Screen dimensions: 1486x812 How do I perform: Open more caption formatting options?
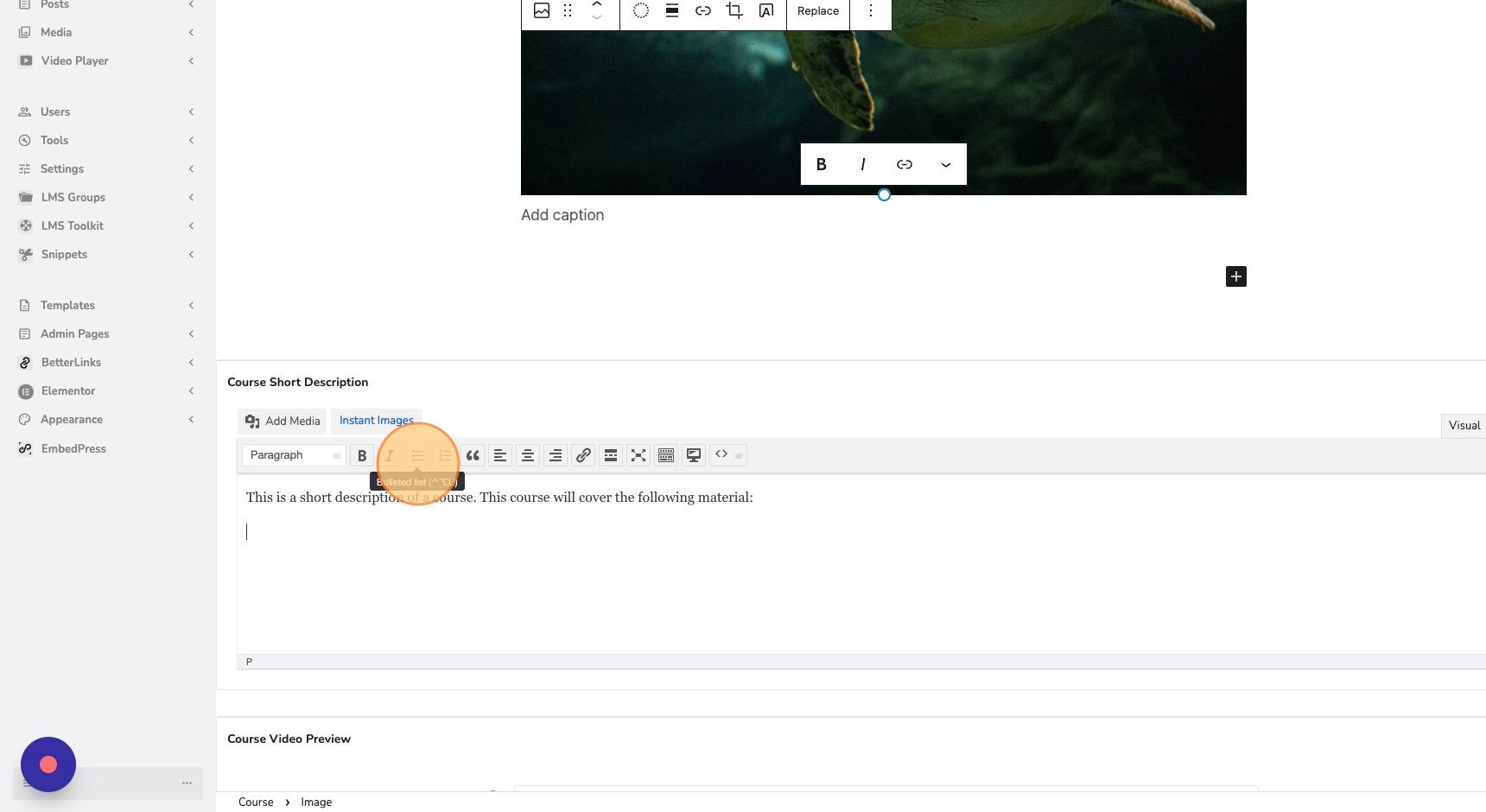pyautogui.click(x=946, y=164)
